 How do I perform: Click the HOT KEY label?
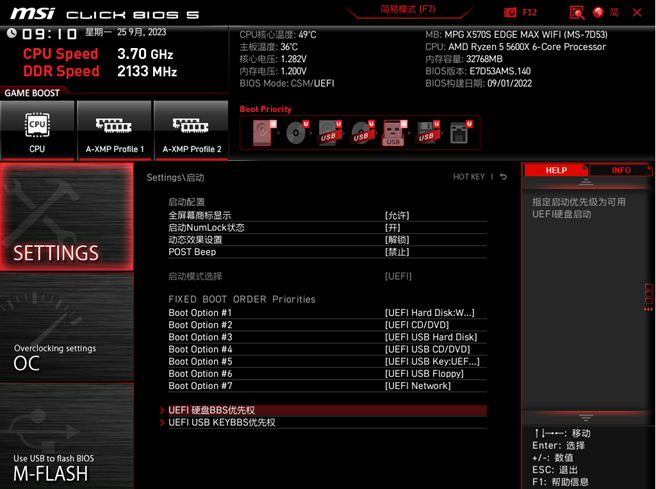coord(469,177)
